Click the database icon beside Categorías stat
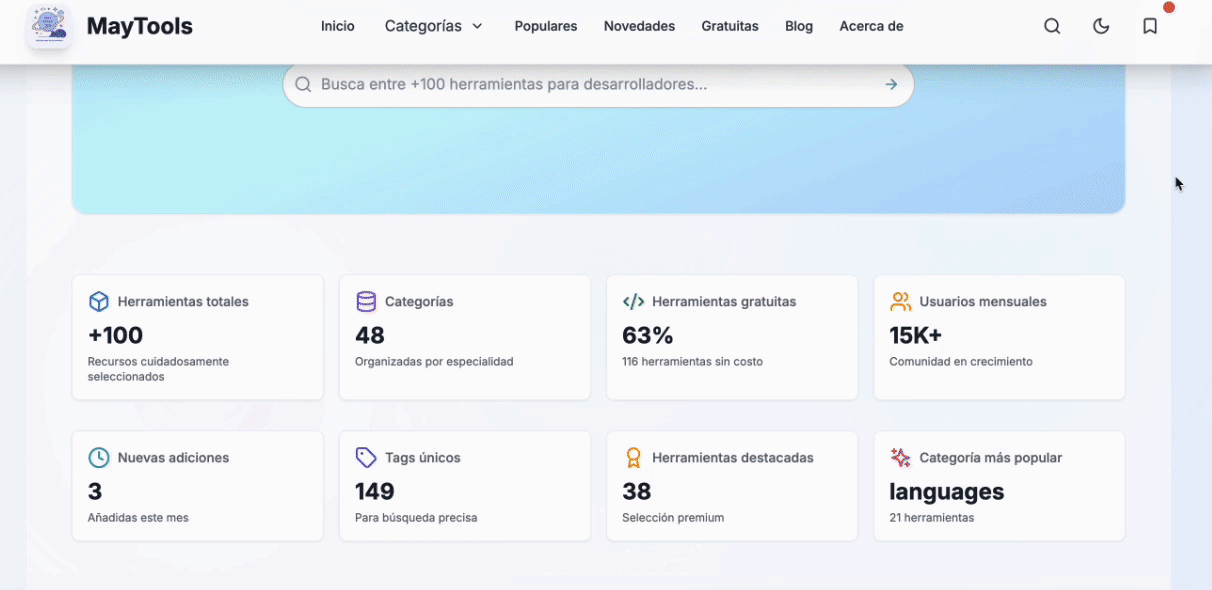1212x590 pixels. coord(366,301)
